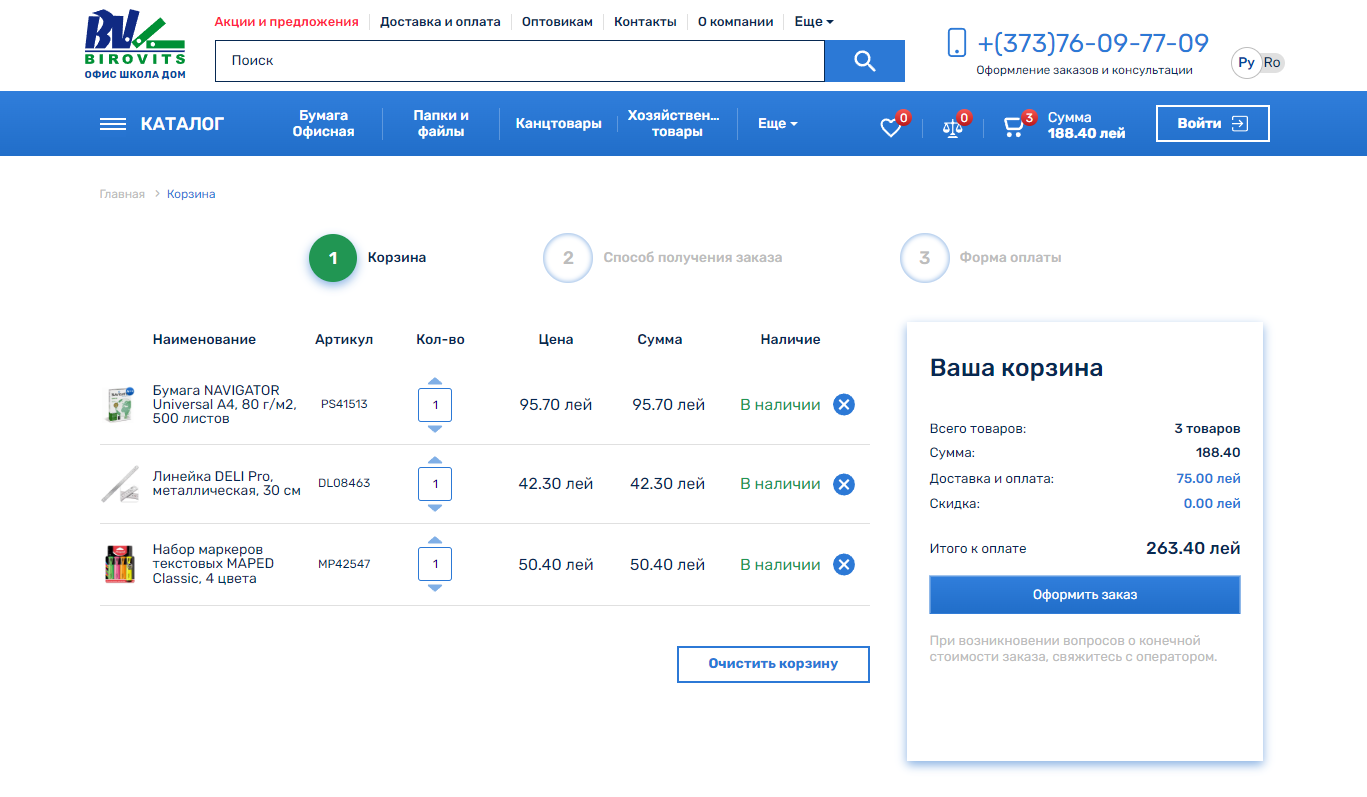This screenshot has width=1367, height=797.
Task: Select step 3 Форма оплаты
Action: pyautogui.click(x=924, y=258)
